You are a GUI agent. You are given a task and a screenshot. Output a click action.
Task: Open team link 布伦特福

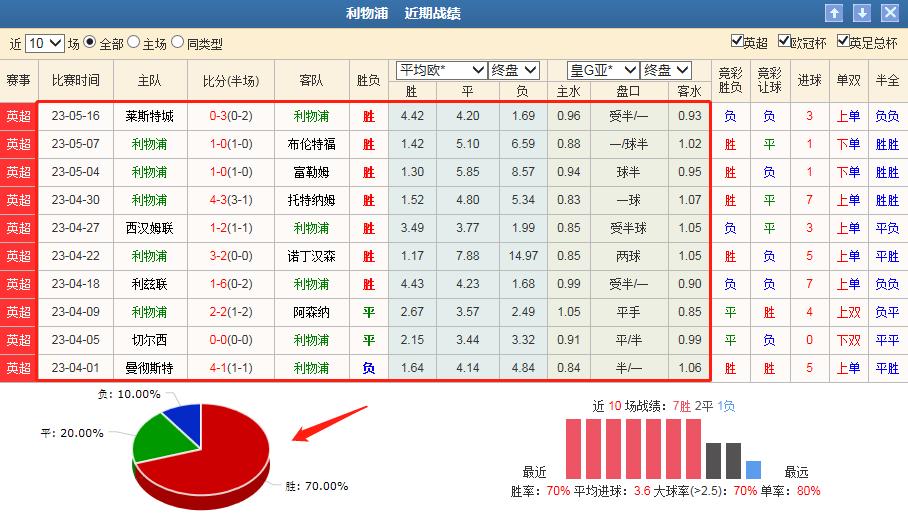312,144
